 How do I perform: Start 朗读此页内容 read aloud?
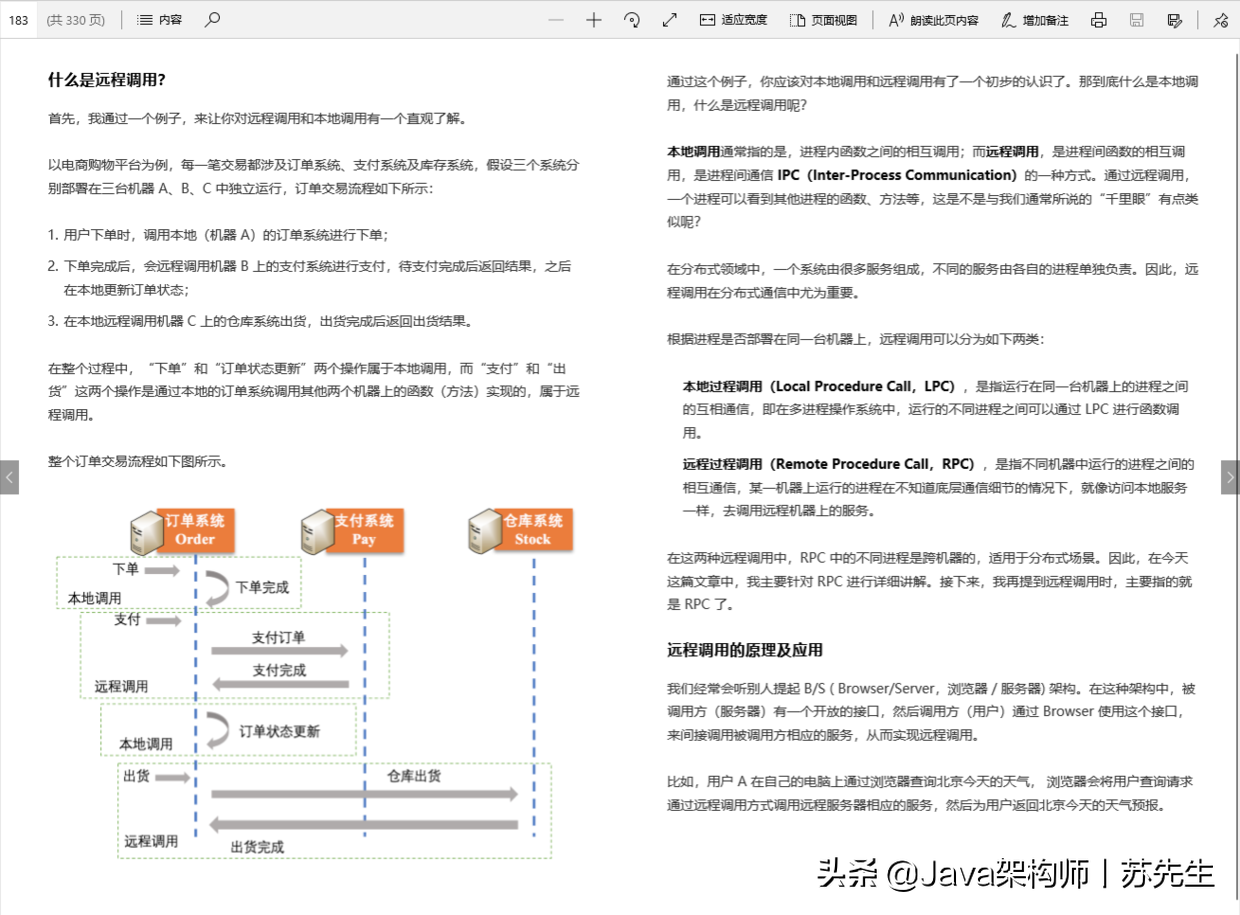tap(934, 20)
